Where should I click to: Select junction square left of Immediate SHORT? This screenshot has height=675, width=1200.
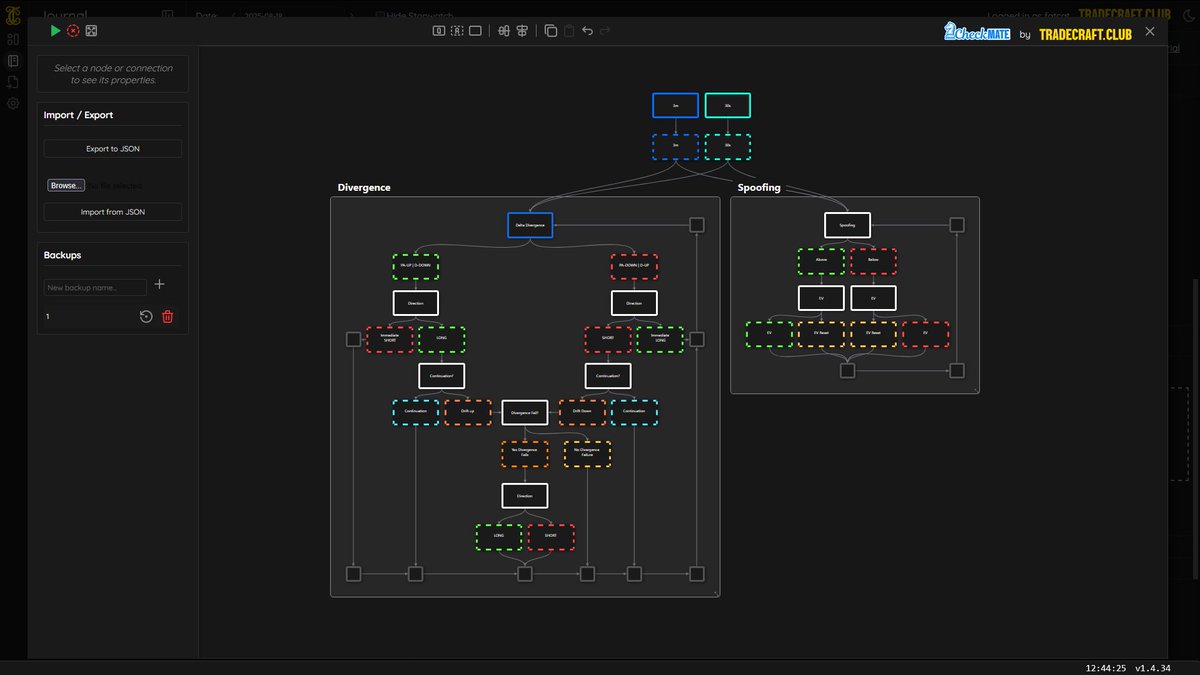(353, 339)
